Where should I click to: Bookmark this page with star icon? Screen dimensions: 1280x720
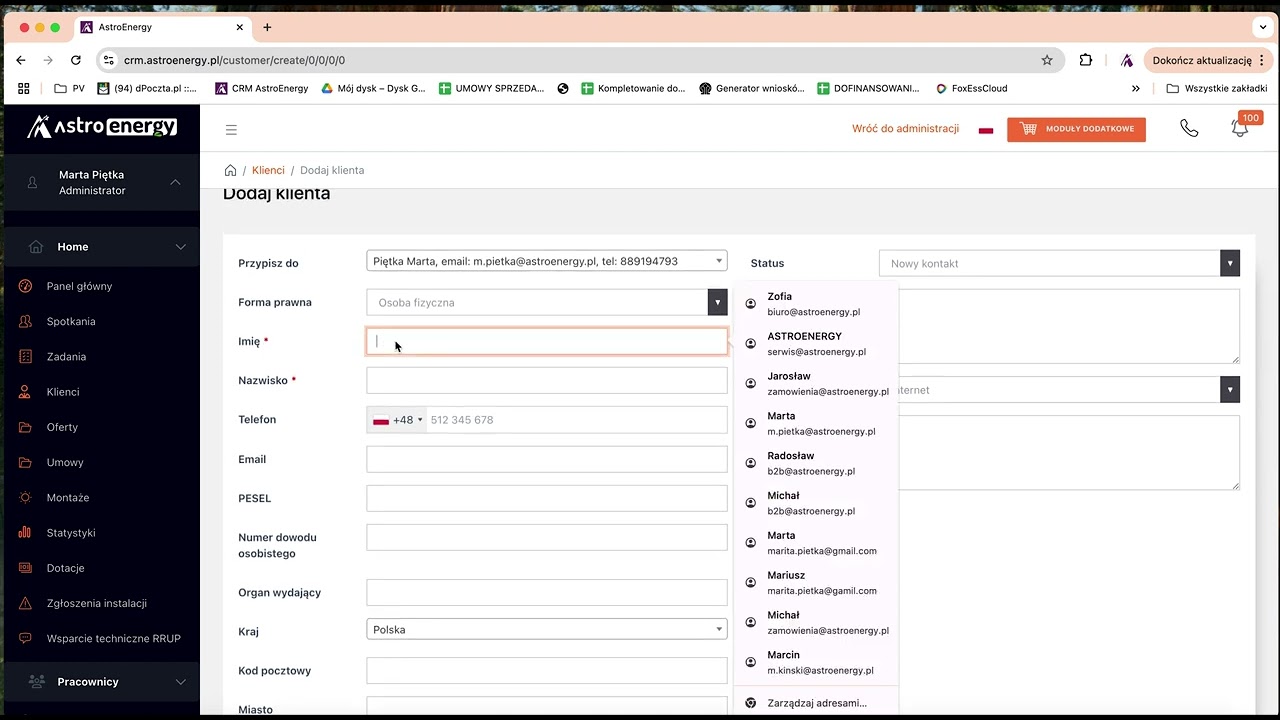pyautogui.click(x=1047, y=60)
